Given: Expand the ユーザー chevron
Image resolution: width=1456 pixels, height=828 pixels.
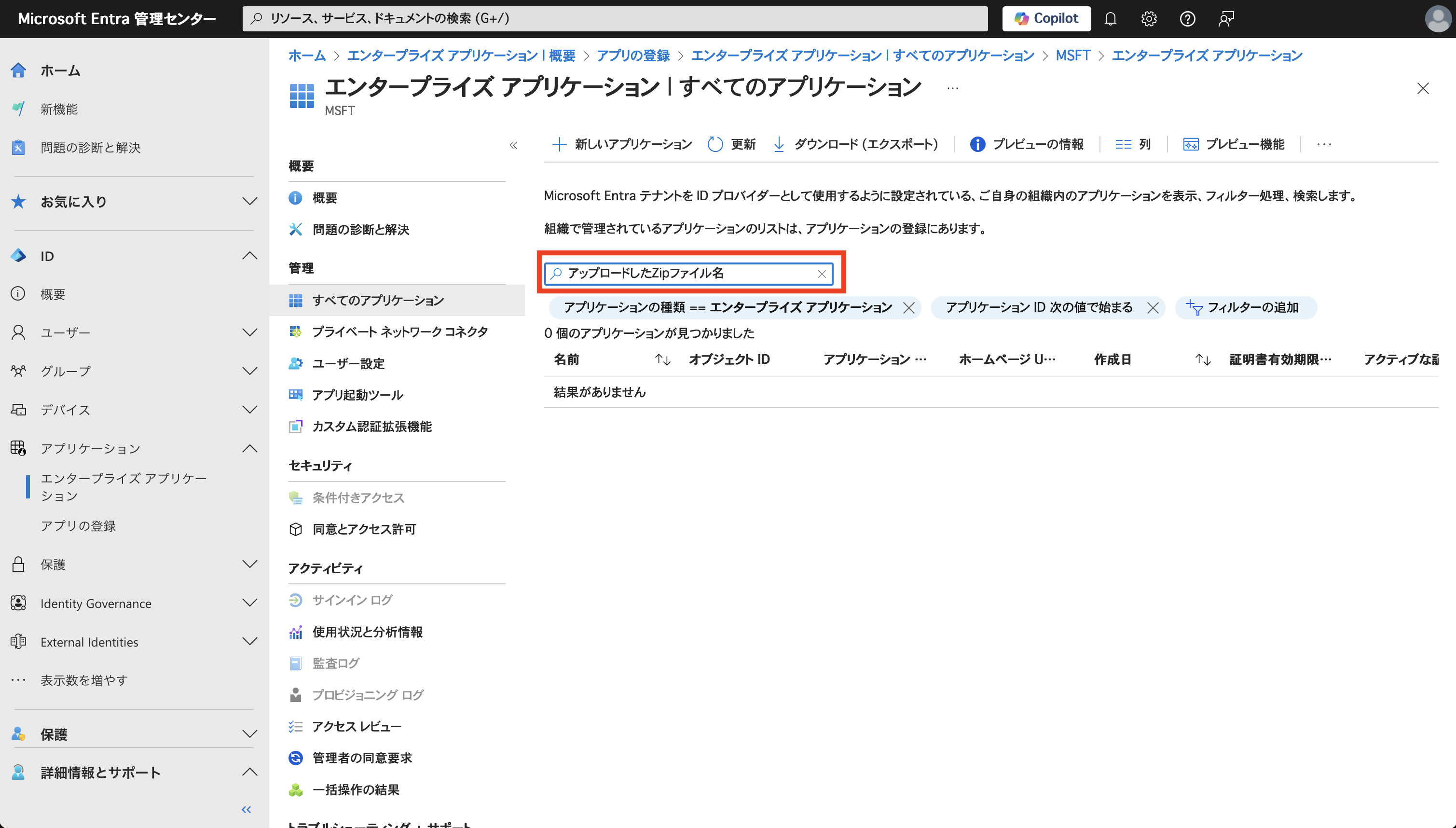Looking at the screenshot, I should [249, 332].
